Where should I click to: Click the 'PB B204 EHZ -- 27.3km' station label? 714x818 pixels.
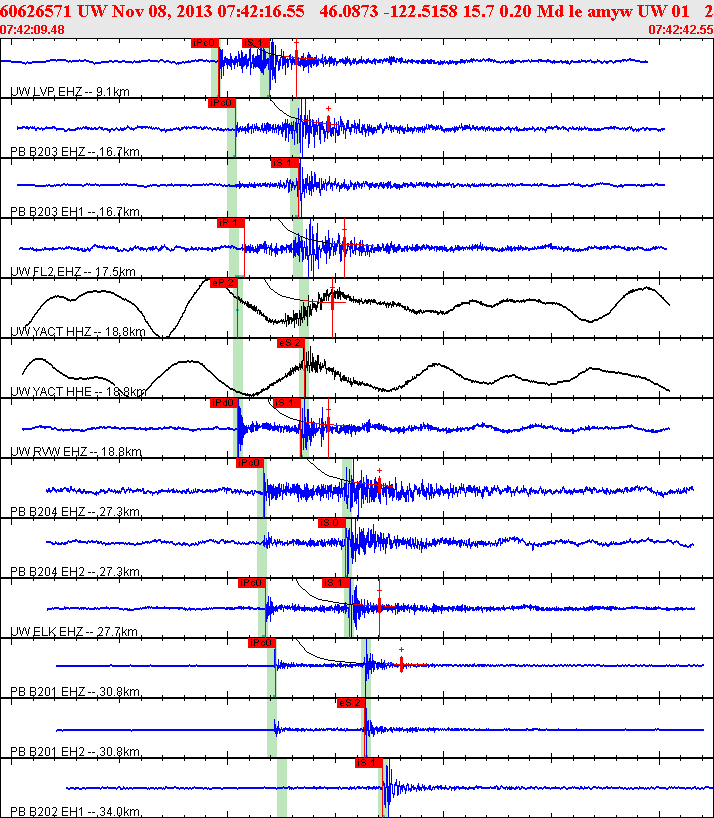pyautogui.click(x=76, y=512)
